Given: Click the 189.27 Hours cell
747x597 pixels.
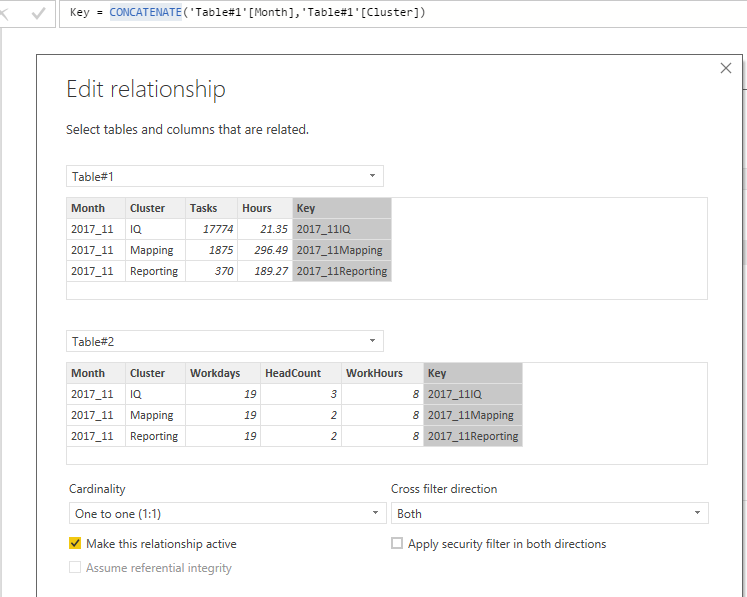Looking at the screenshot, I should coord(265,271).
